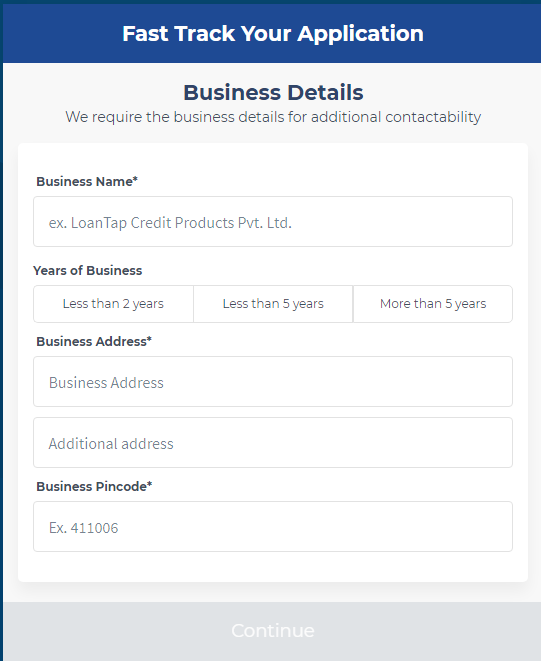Click into the Business Address field
Screen dimensions: 541x661
[273, 382]
